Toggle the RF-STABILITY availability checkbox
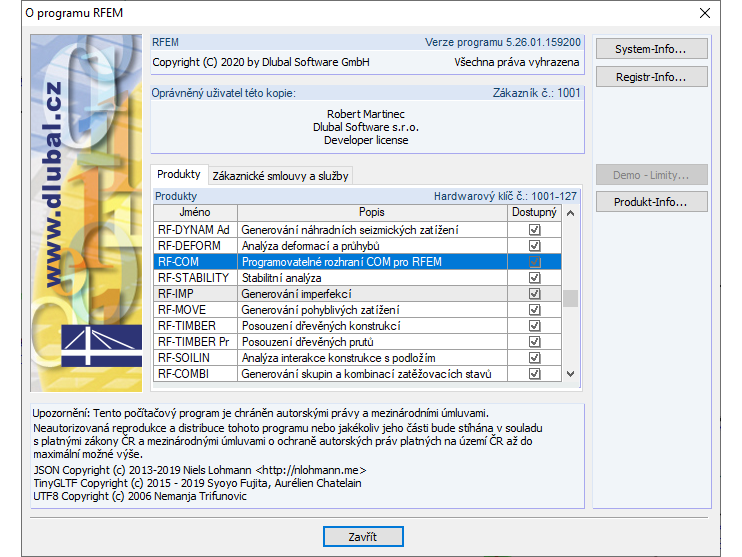Screen dimensions: 742x557 coord(534,278)
